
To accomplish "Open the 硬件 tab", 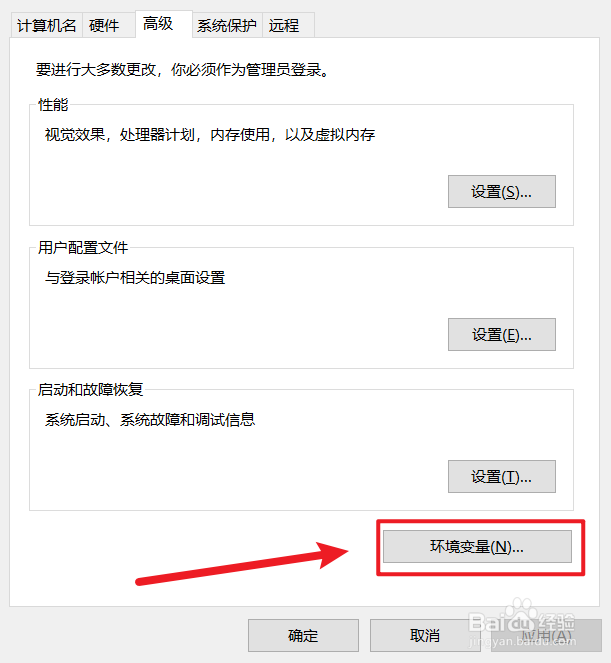I will tap(104, 26).
